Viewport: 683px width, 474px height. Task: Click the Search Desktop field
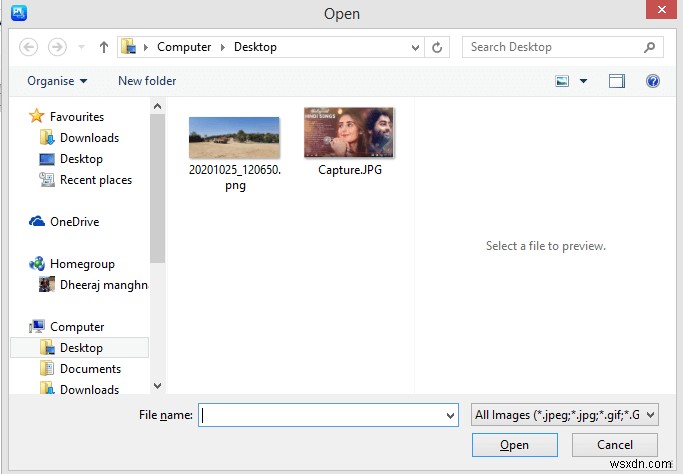pos(562,47)
